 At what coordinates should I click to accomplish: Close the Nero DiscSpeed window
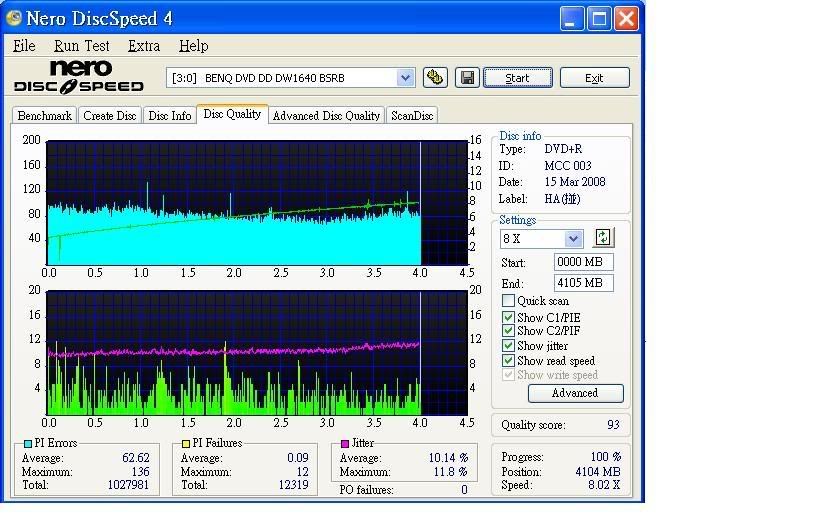coord(626,19)
